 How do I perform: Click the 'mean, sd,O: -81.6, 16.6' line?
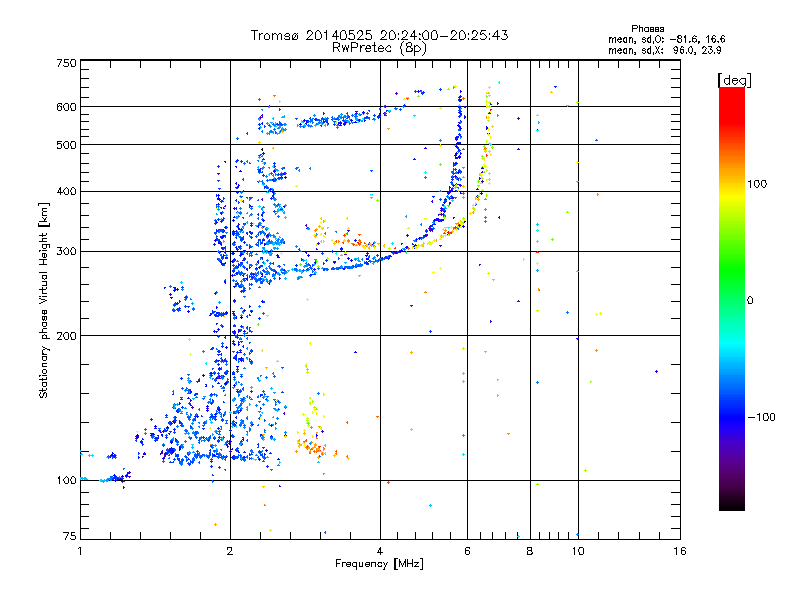pyautogui.click(x=666, y=39)
